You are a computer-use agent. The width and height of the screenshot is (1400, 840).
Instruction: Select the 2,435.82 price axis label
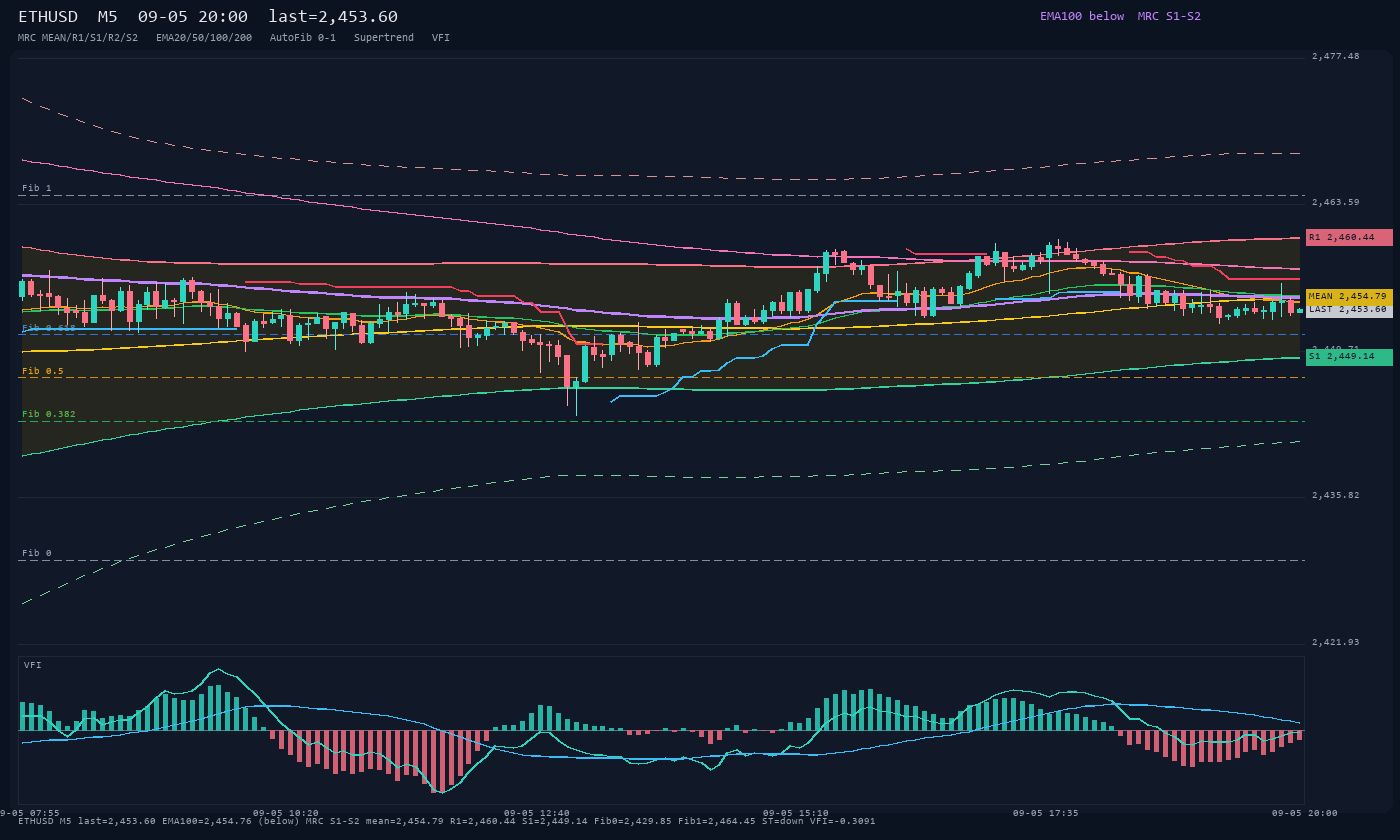tap(1336, 496)
